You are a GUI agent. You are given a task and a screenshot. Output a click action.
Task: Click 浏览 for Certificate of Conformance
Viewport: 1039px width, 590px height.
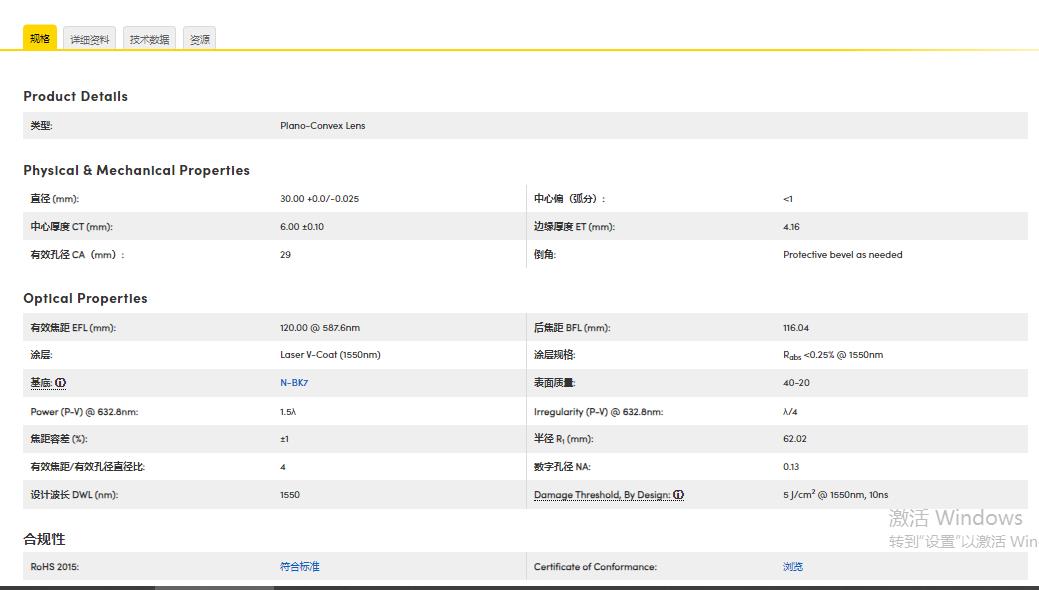click(x=792, y=567)
